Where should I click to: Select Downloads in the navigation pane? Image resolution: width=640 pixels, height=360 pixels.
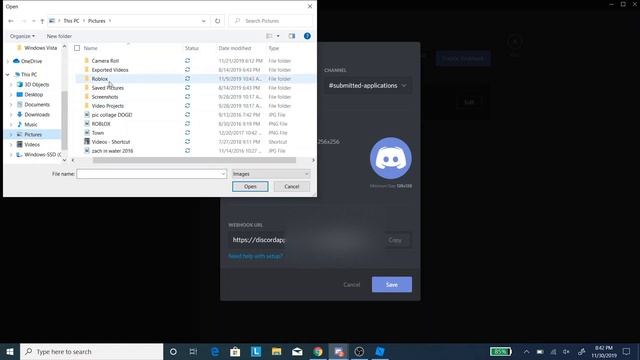pyautogui.click(x=37, y=115)
